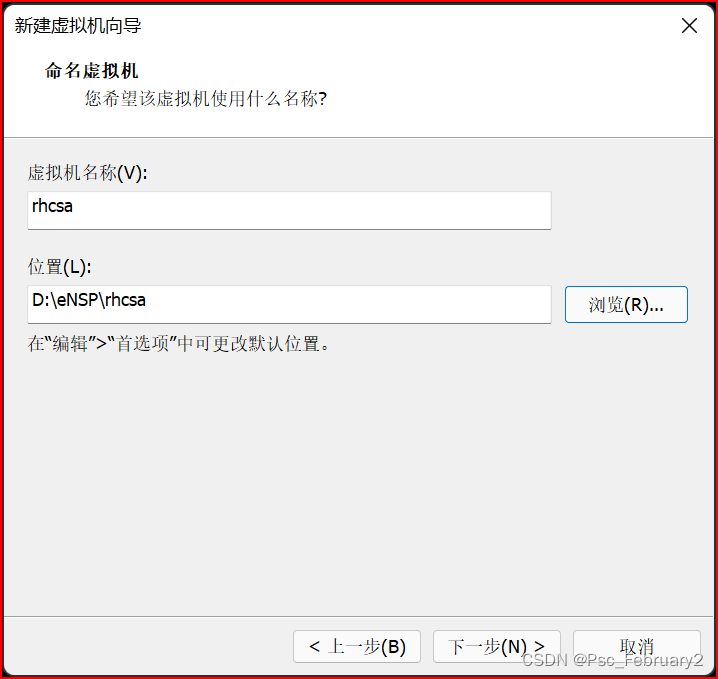The width and height of the screenshot is (718, 679).
Task: Click the text 您希望该虚拟机使用什么名称?
Action: (x=206, y=98)
